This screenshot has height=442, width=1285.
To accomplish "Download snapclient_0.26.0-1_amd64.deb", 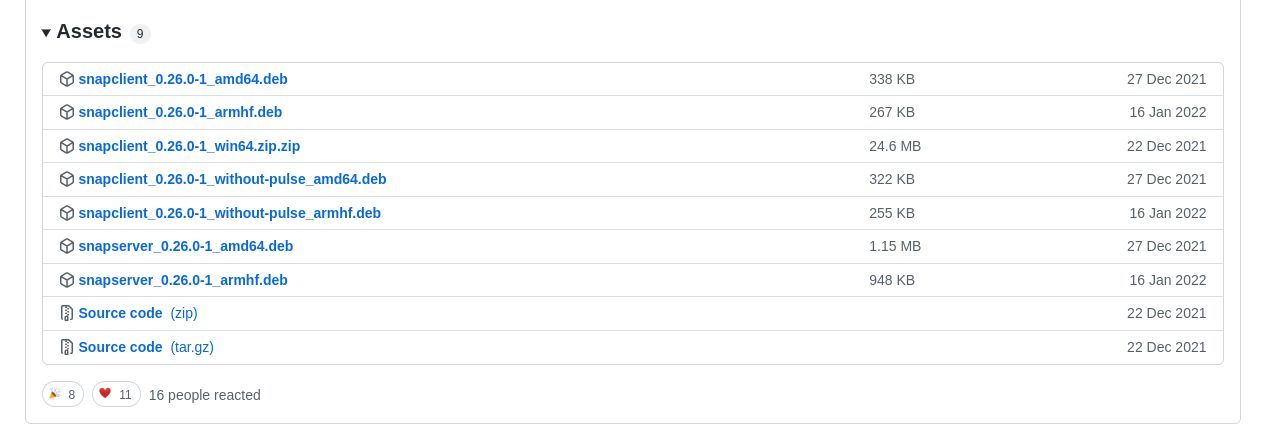I will [183, 79].
